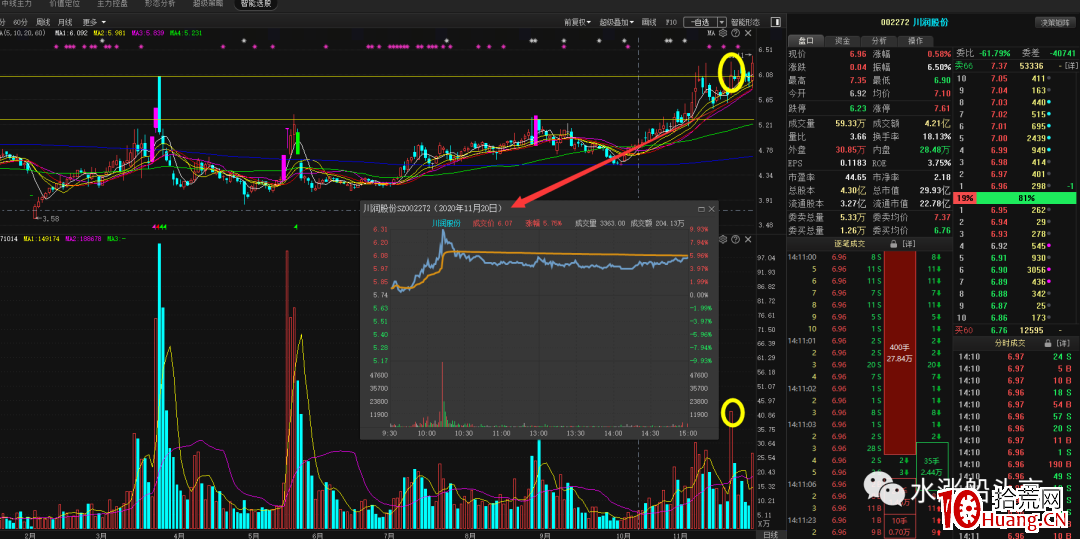Open 智能形态 pattern tool
The height and width of the screenshot is (539, 1080).
745,22
